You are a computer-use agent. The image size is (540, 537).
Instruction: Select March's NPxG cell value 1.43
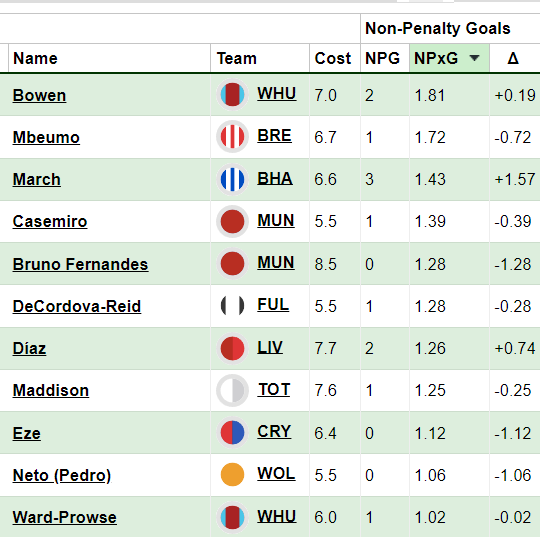pyautogui.click(x=430, y=179)
